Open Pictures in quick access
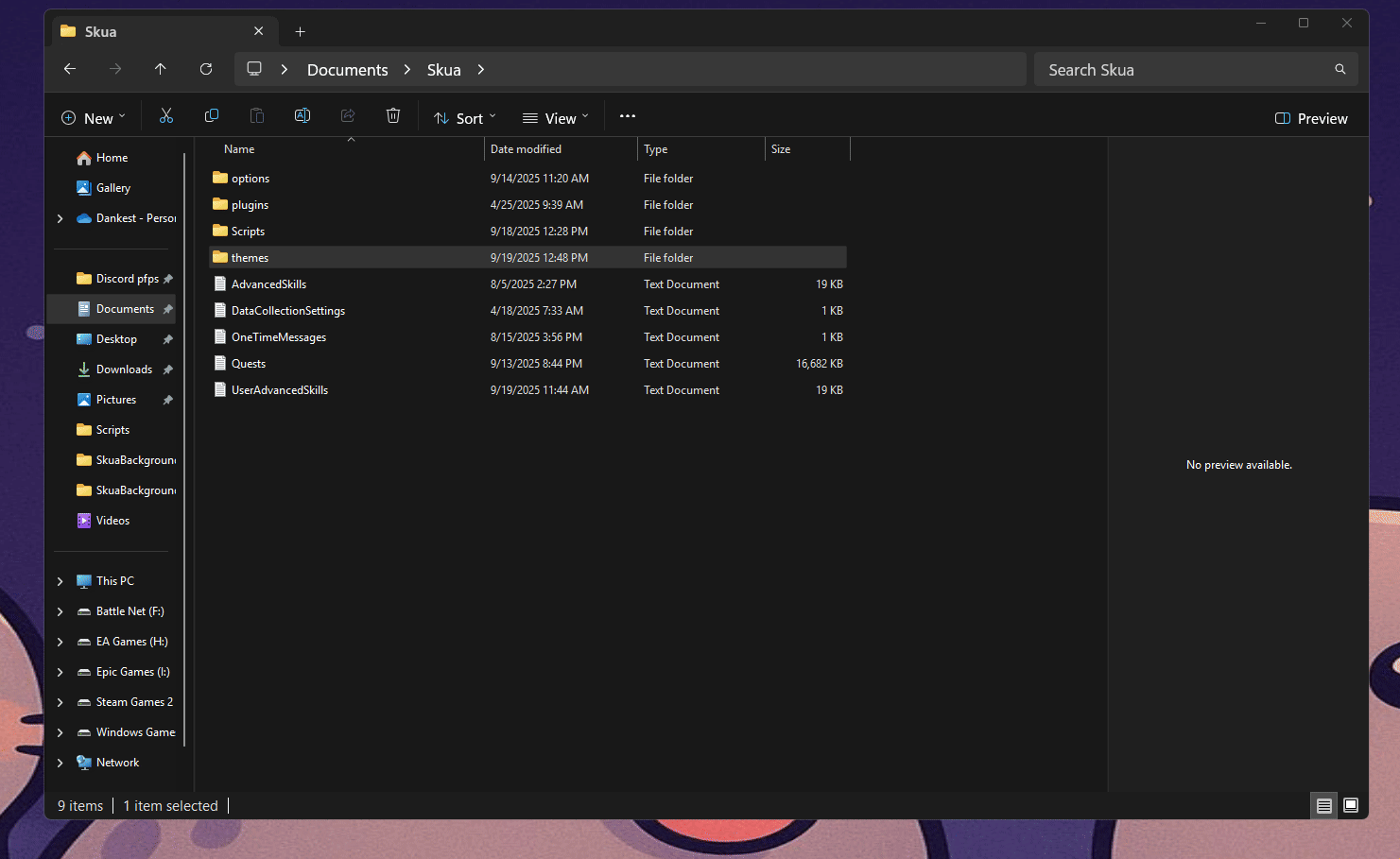This screenshot has height=859, width=1400. pyautogui.click(x=115, y=400)
